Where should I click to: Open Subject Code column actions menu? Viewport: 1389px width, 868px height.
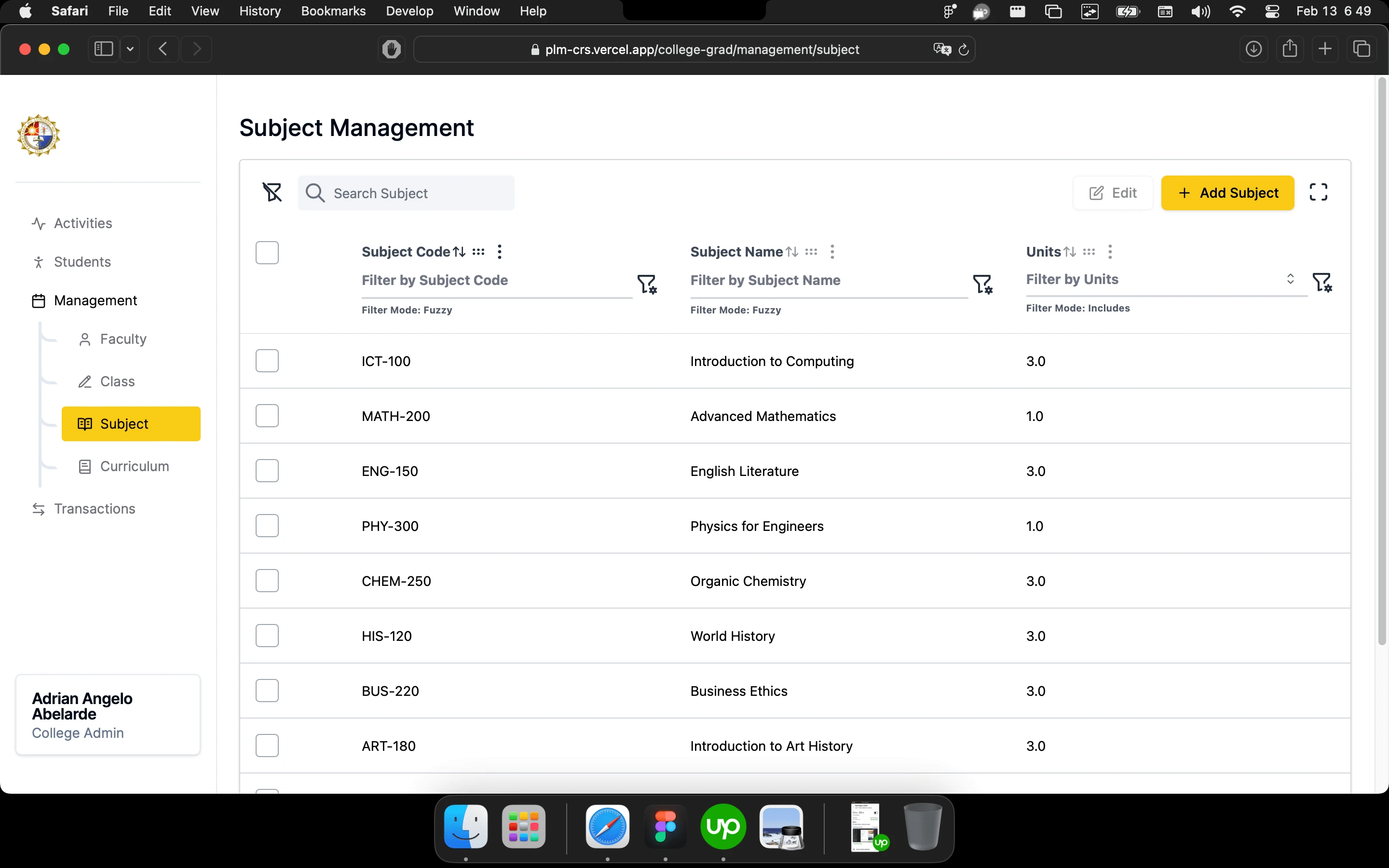pyautogui.click(x=499, y=251)
